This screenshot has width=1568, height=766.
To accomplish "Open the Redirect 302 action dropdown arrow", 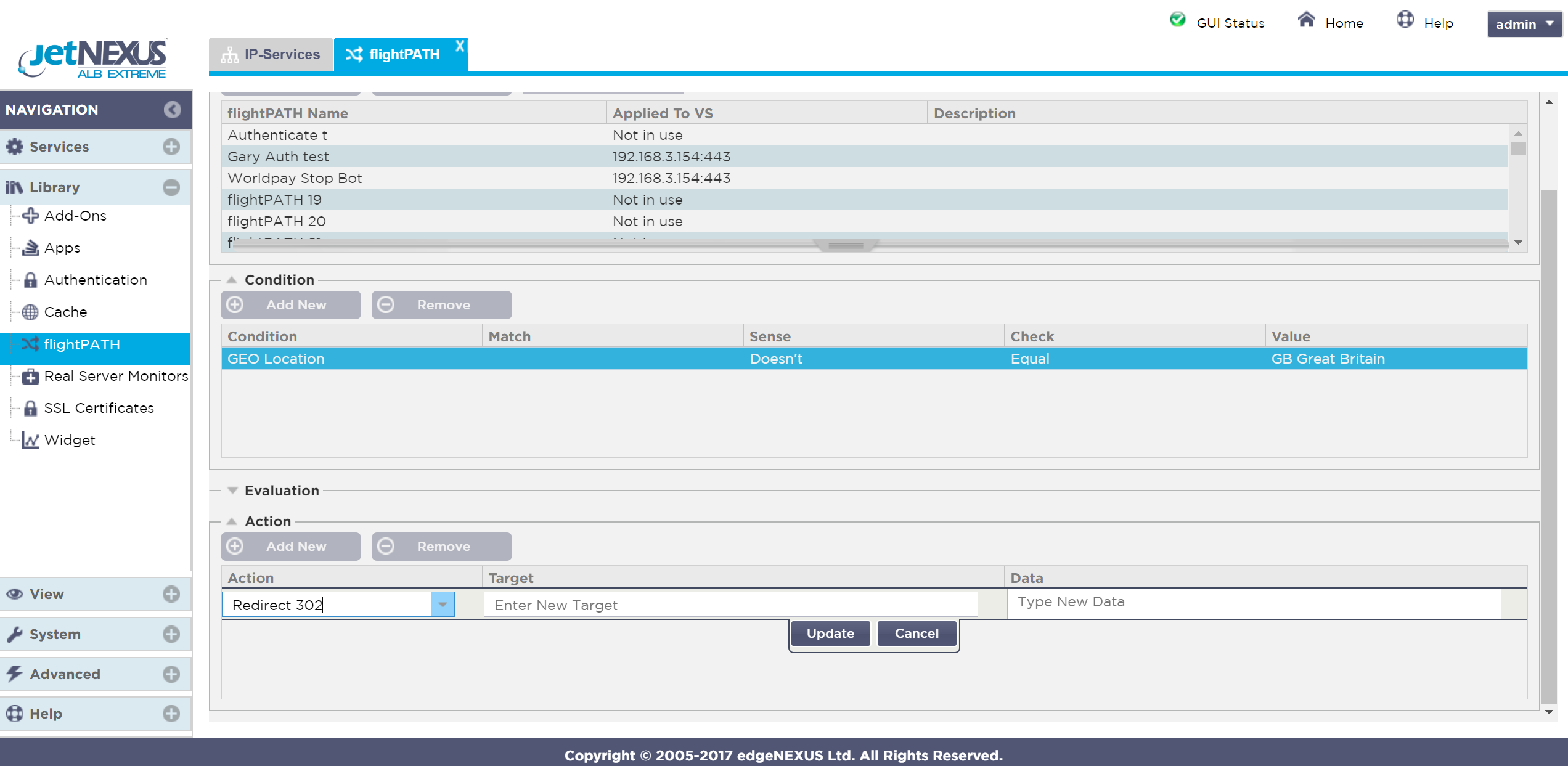I will click(443, 605).
